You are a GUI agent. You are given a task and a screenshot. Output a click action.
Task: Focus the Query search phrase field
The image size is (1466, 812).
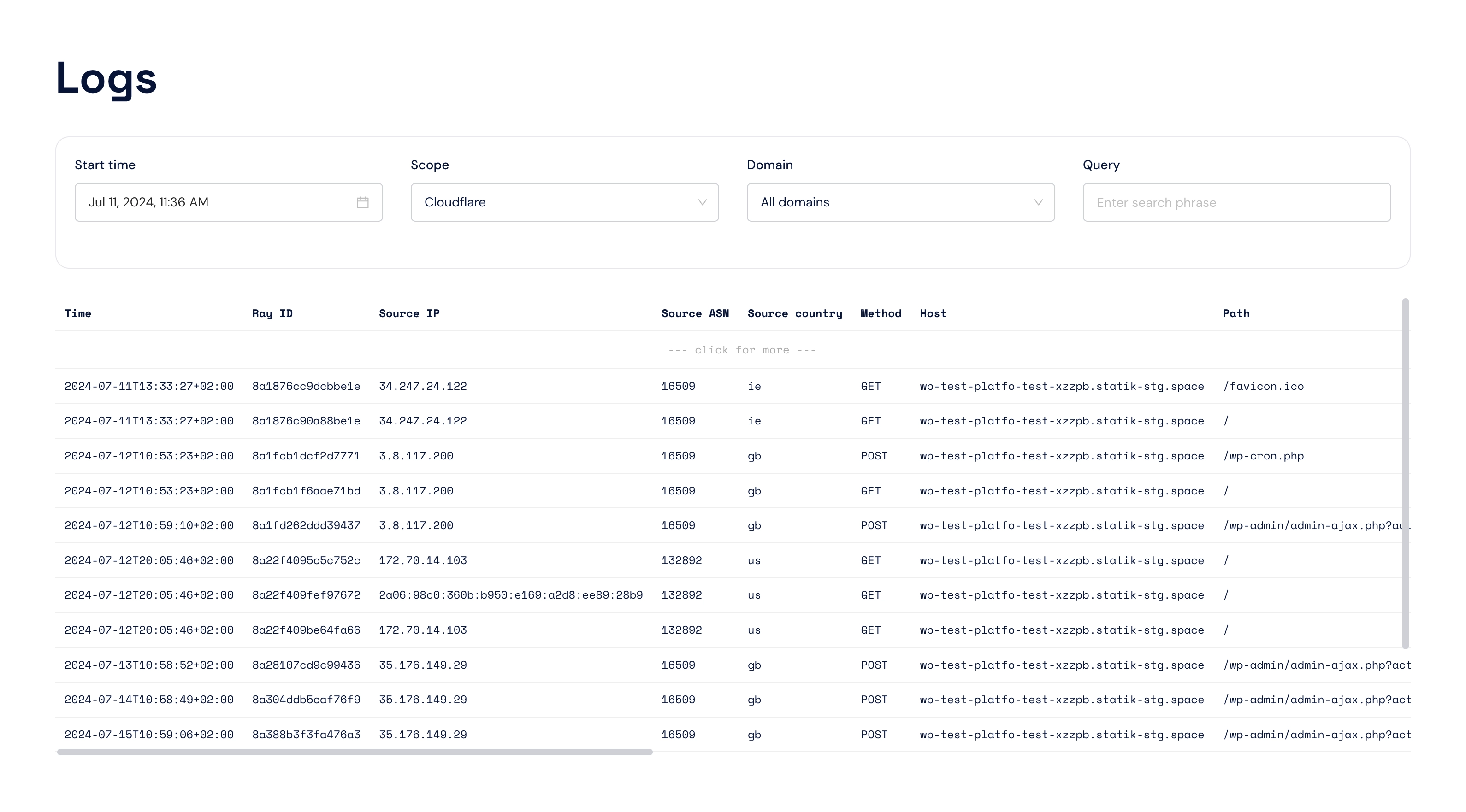click(x=1237, y=202)
